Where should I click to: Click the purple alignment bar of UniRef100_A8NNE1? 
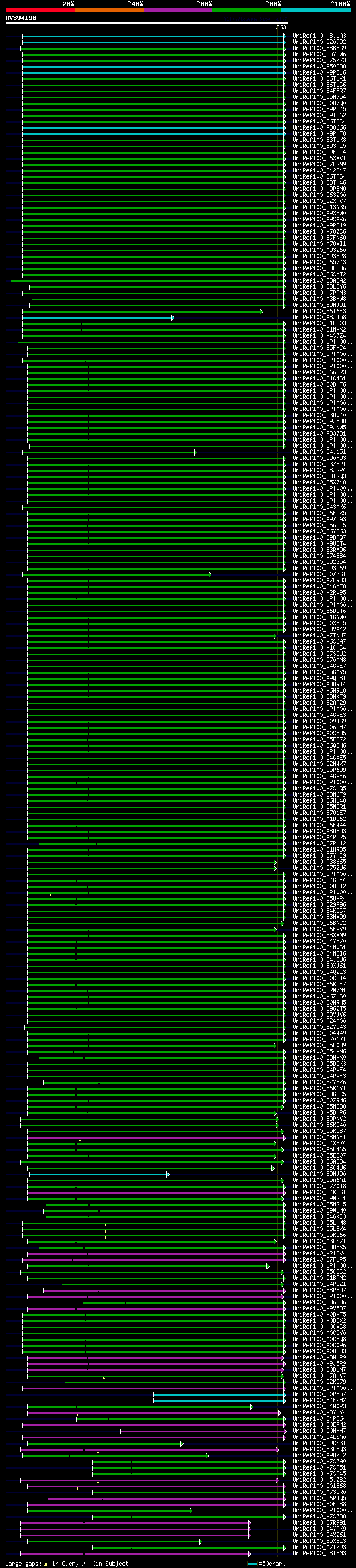[156, 1137]
